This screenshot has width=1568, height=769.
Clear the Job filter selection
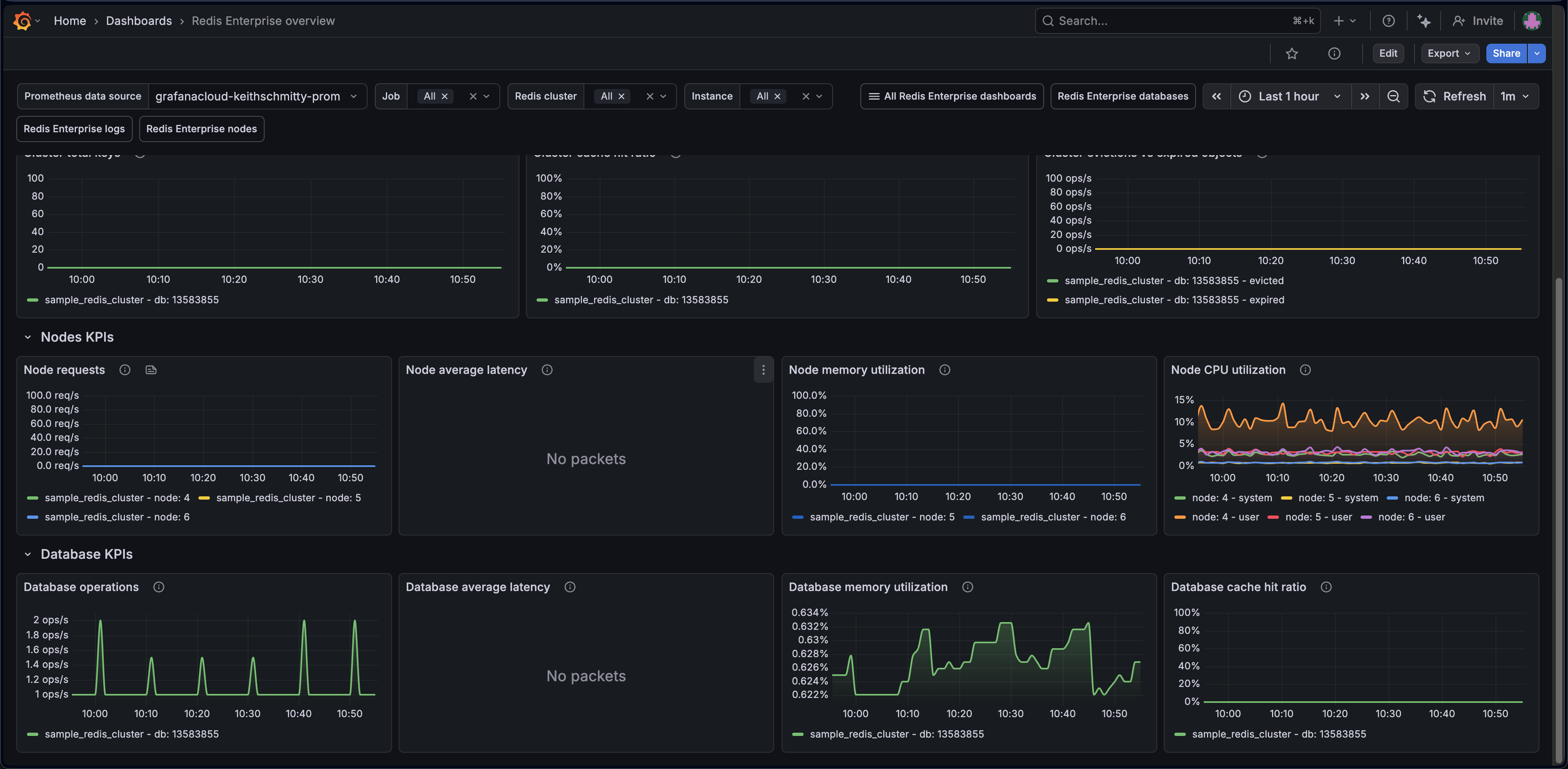473,96
